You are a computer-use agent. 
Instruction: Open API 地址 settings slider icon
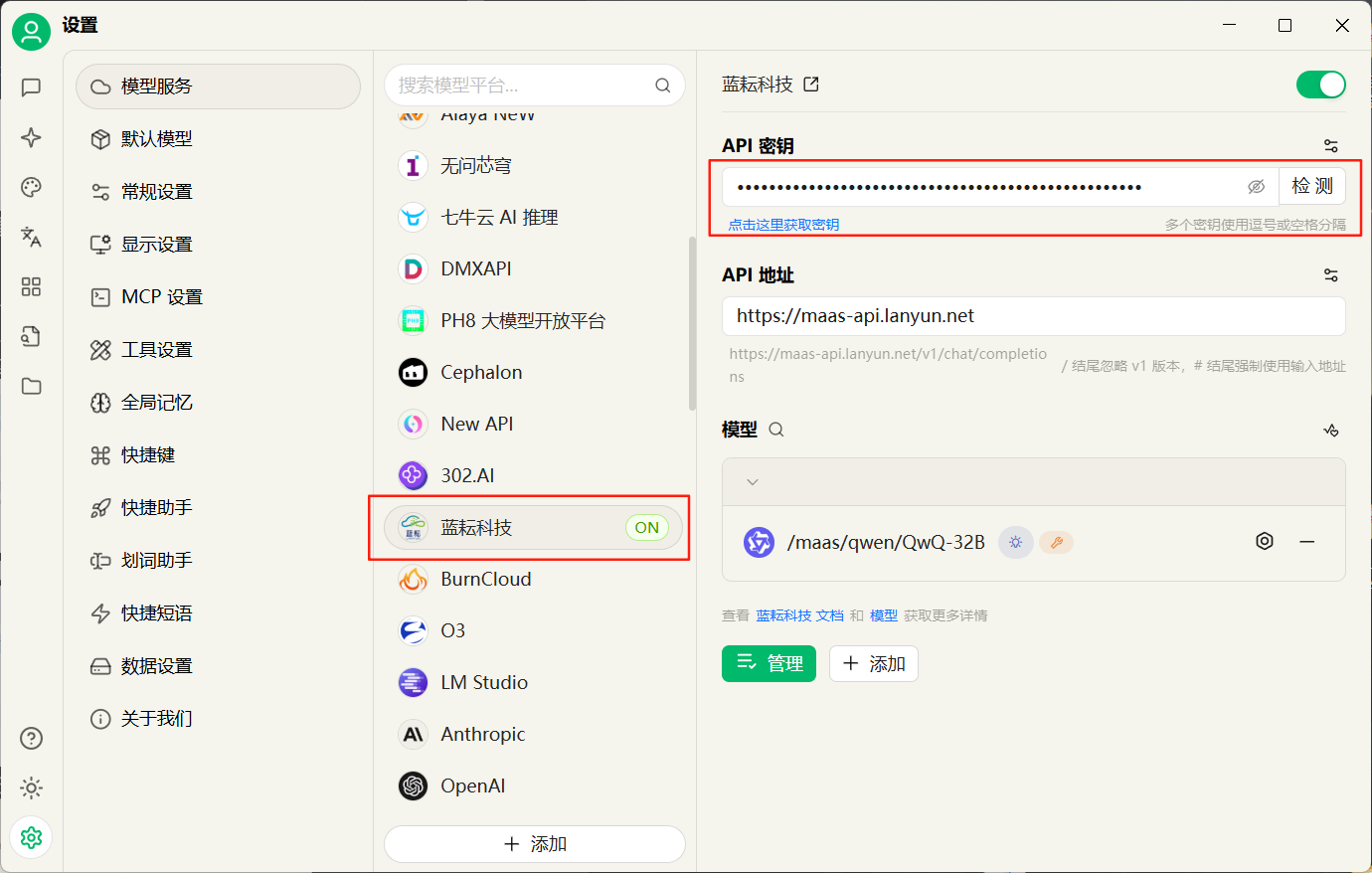coord(1331,275)
